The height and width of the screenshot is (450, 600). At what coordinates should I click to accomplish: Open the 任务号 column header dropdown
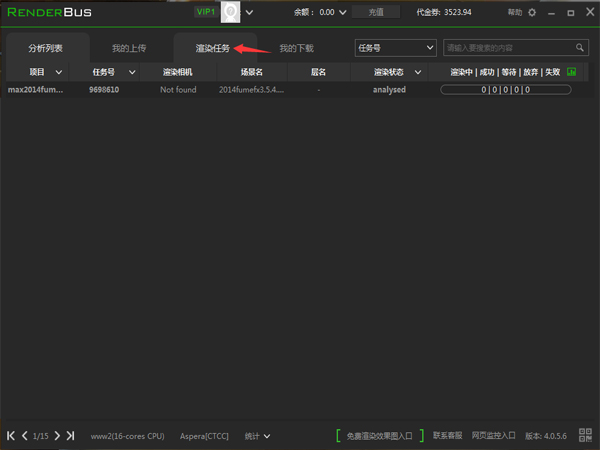[x=132, y=72]
